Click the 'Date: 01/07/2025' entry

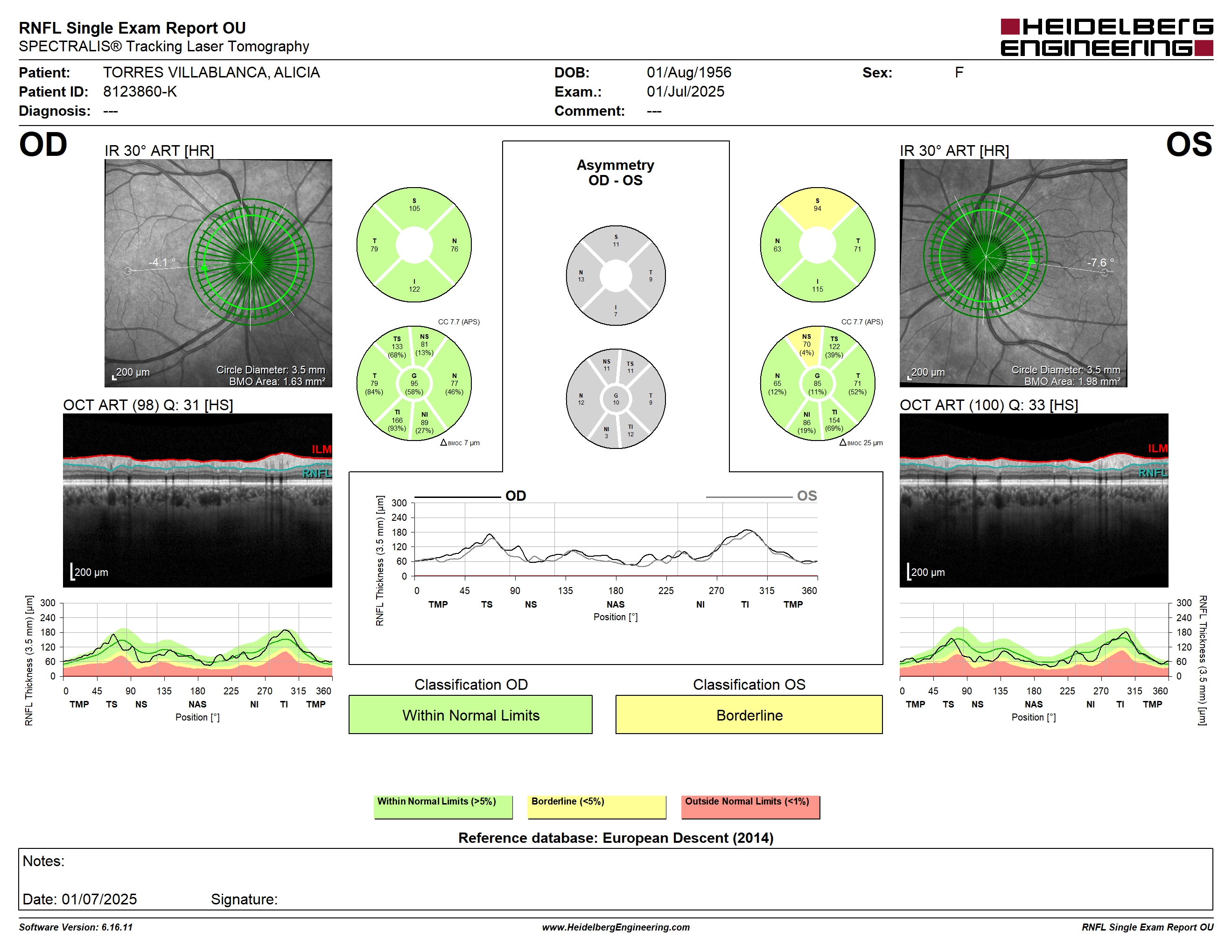[x=79, y=899]
